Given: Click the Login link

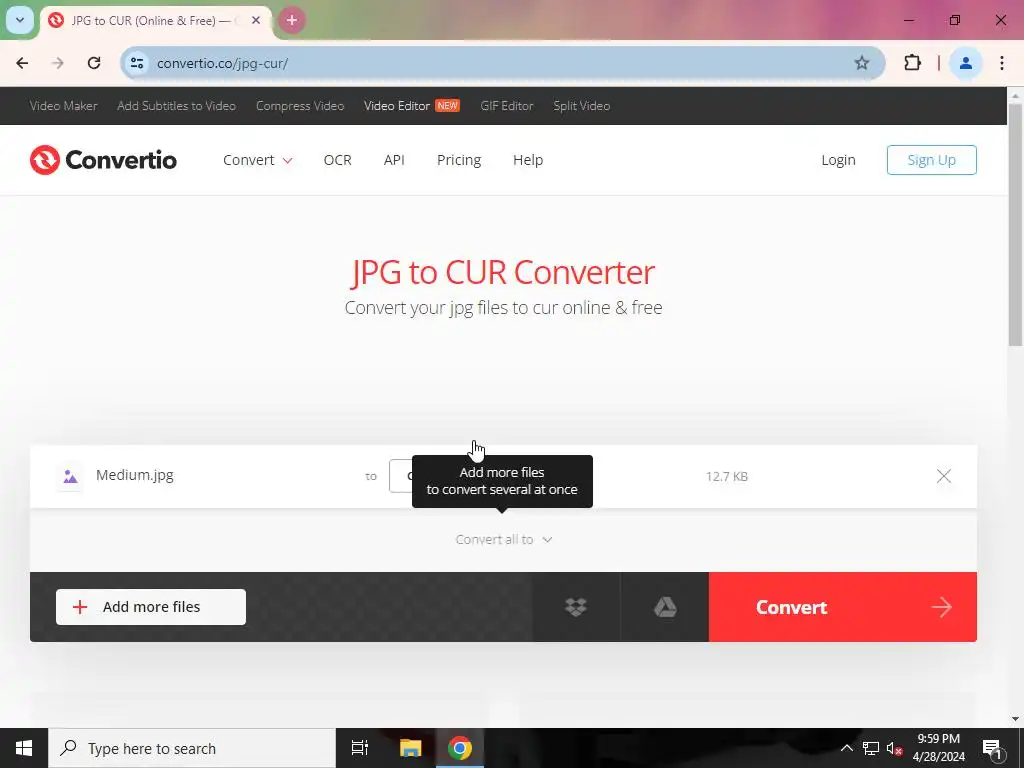Looking at the screenshot, I should [x=839, y=160].
